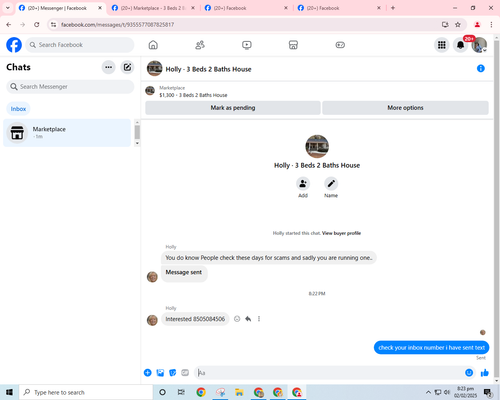Click the house profile picture in chat center

(317, 146)
